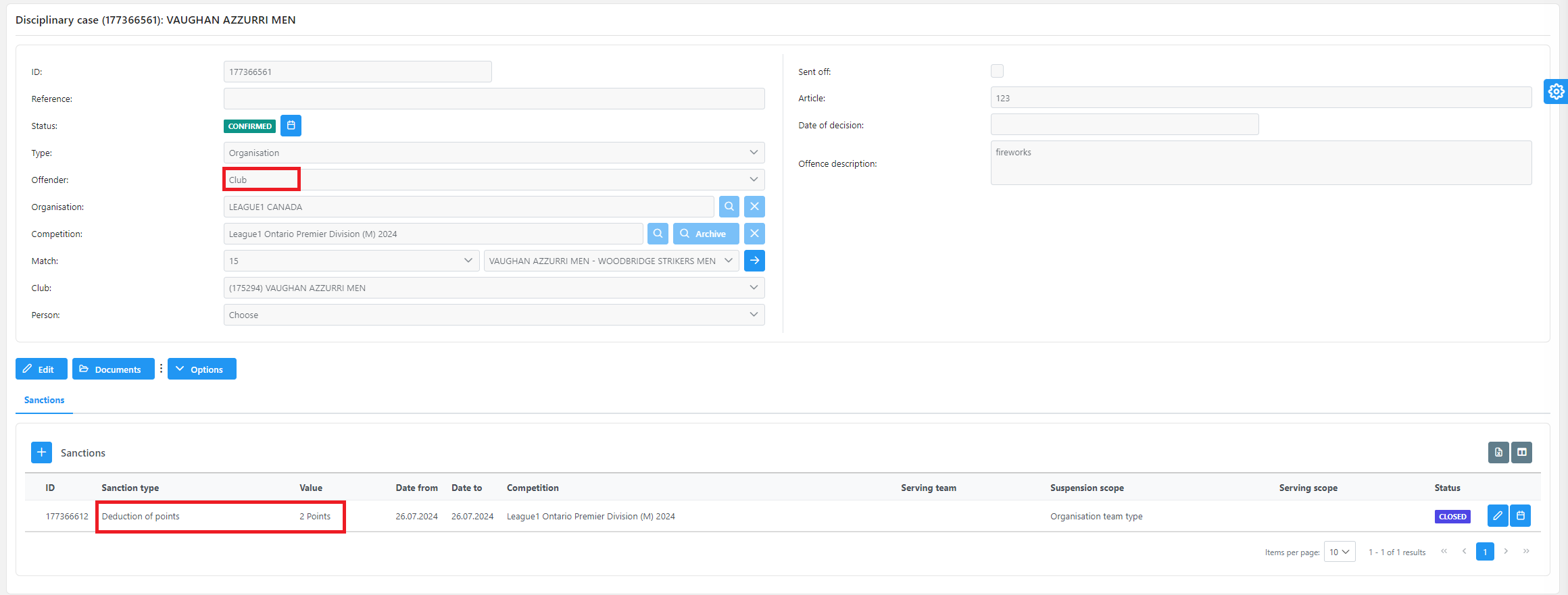Expand the Person dropdown showing Choose
This screenshot has height=595, width=1568.
point(493,315)
